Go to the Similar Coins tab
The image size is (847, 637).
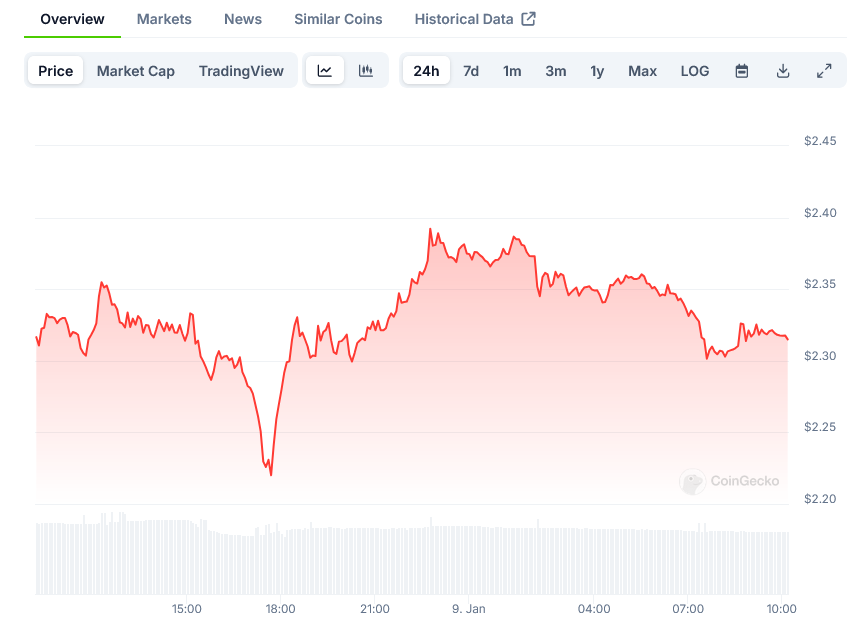(338, 19)
